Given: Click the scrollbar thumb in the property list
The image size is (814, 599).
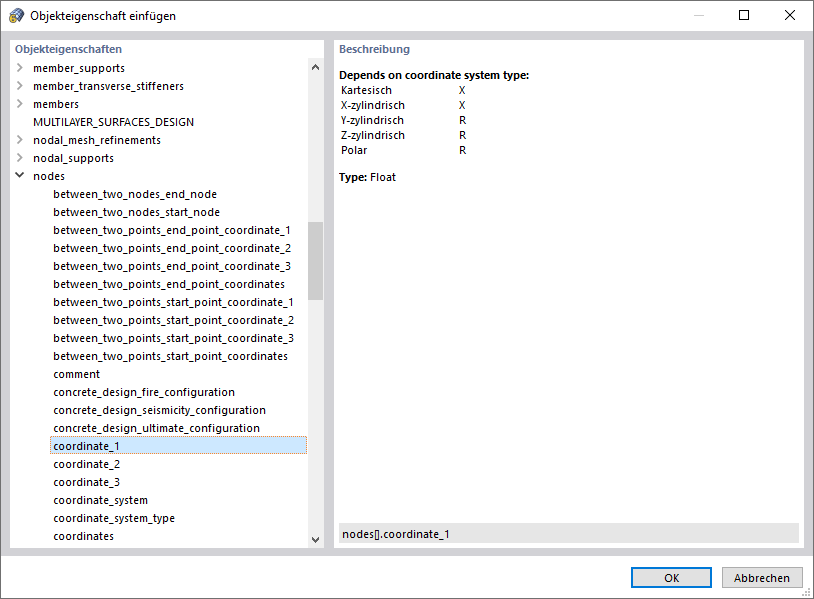Looking at the screenshot, I should point(316,260).
